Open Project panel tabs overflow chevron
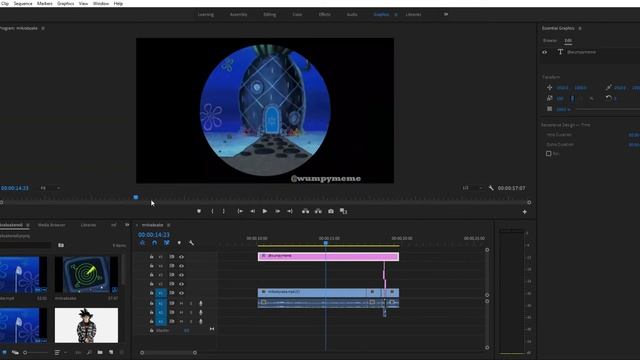 point(127,225)
